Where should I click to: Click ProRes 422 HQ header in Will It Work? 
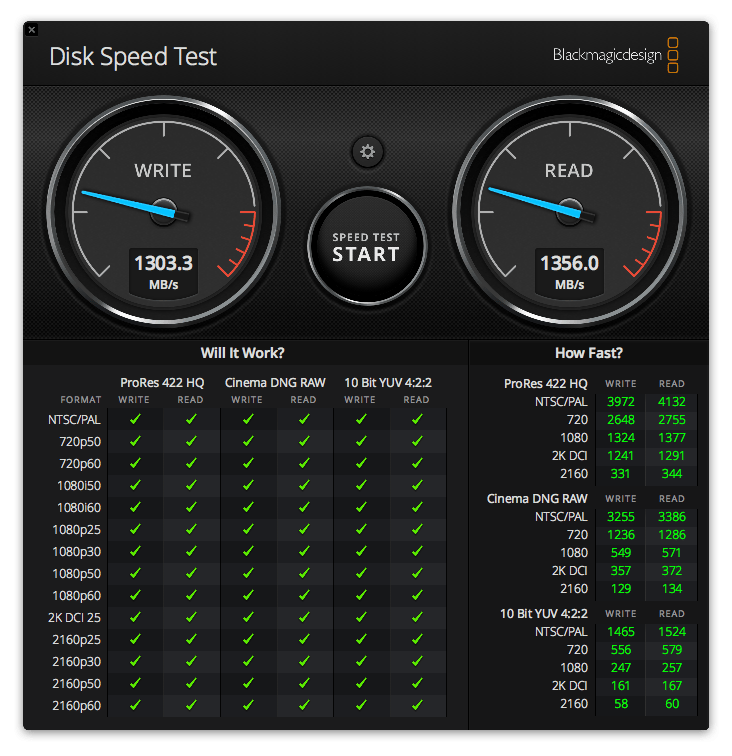[x=162, y=383]
